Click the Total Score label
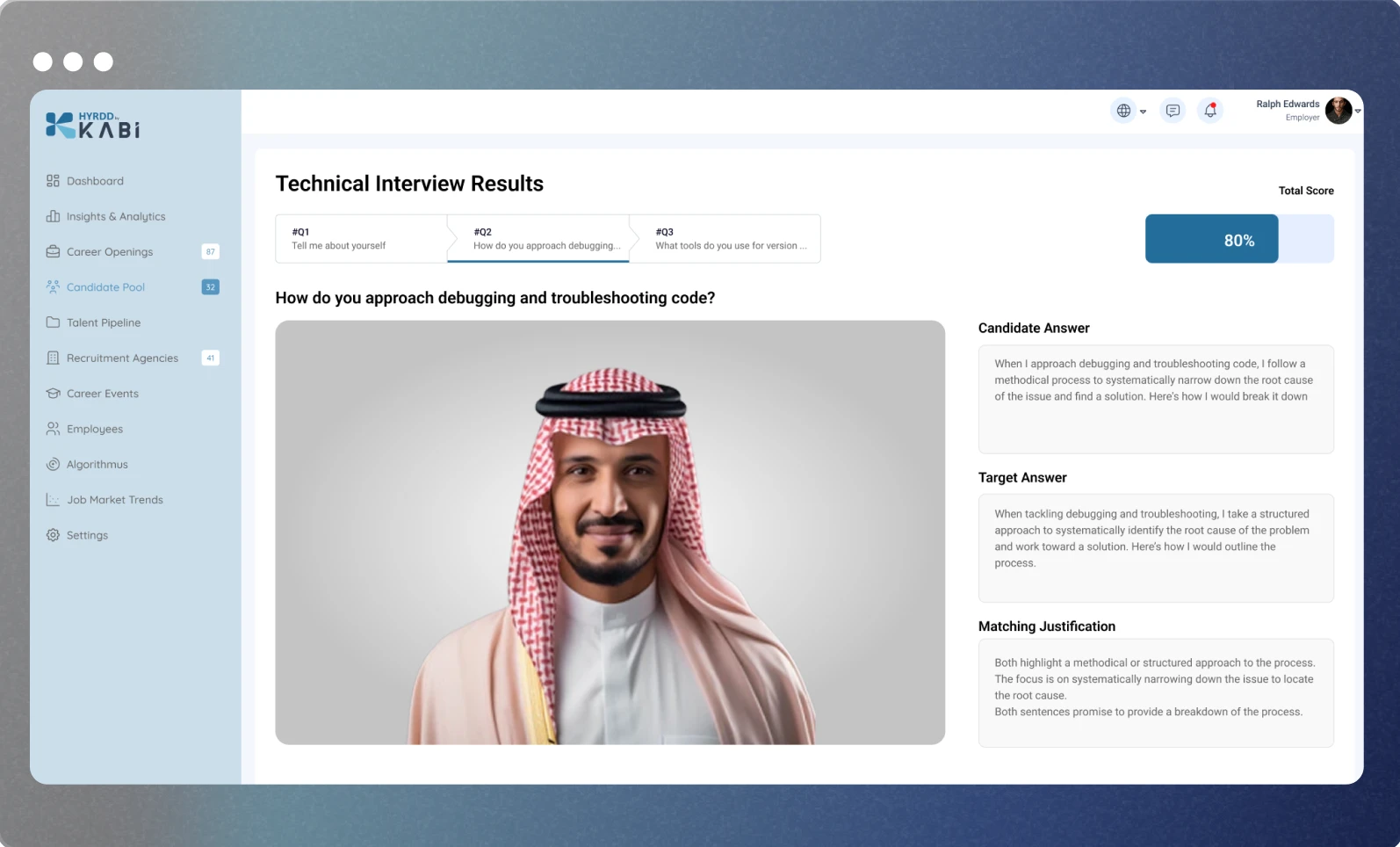This screenshot has height=847, width=1400. 1306,191
